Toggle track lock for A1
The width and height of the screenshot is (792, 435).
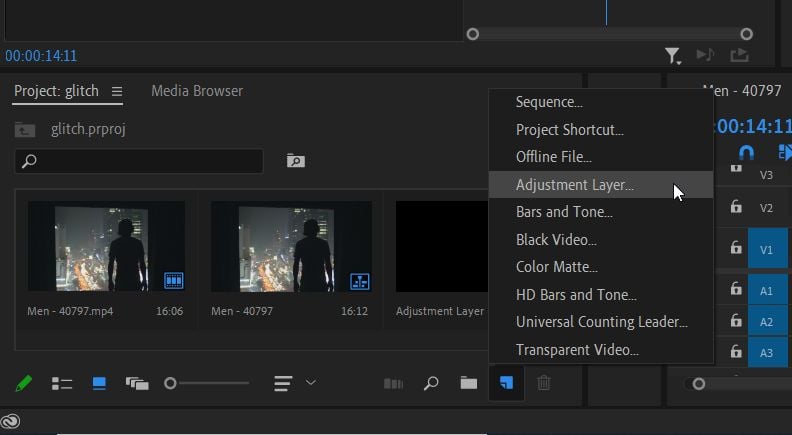[x=736, y=290]
